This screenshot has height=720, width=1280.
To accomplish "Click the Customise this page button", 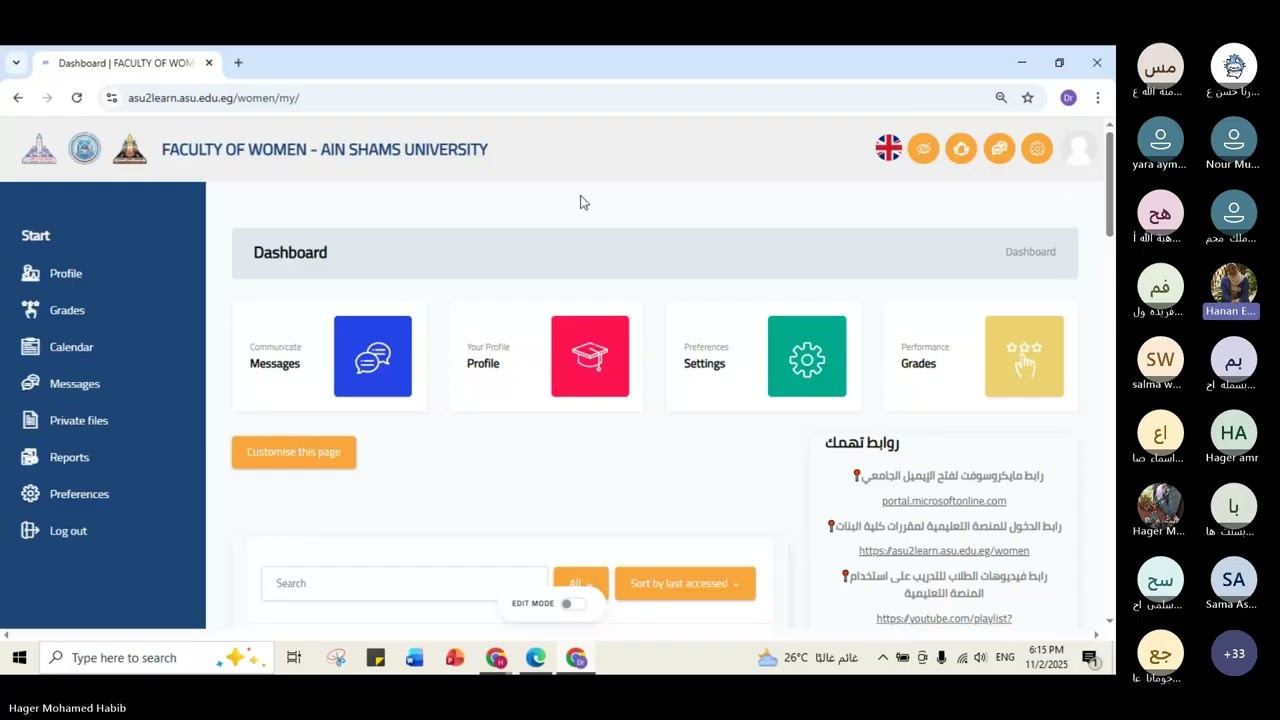I will (x=294, y=452).
